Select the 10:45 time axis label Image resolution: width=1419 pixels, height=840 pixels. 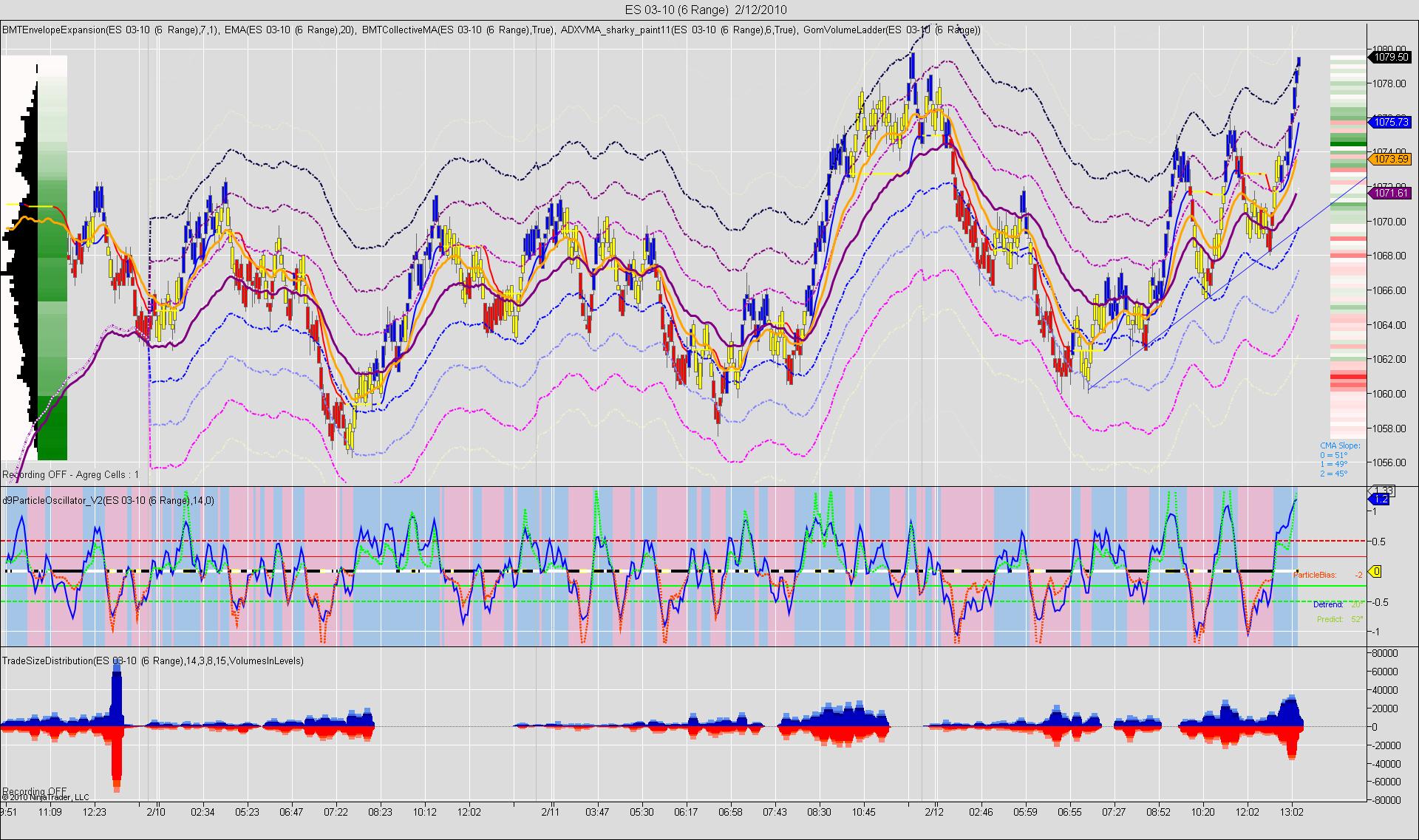coord(863,811)
